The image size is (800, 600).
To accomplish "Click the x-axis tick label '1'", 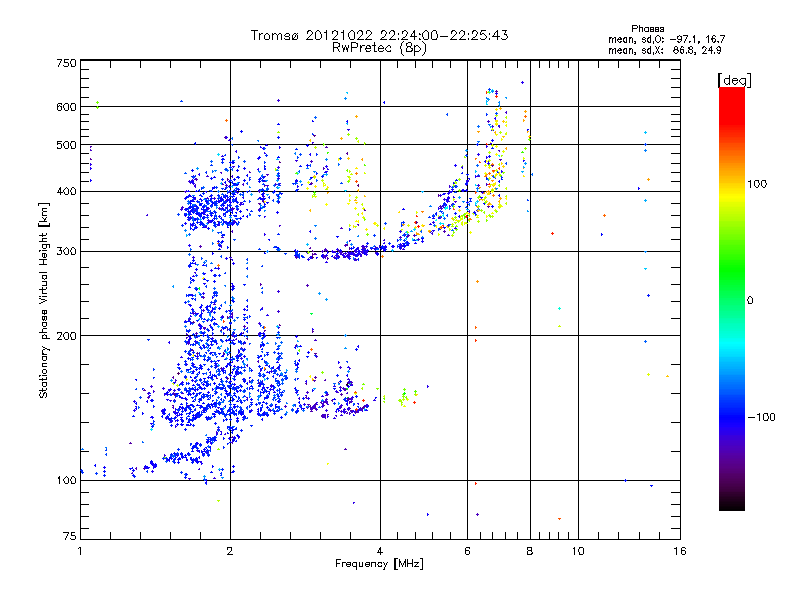I will click(x=80, y=551).
